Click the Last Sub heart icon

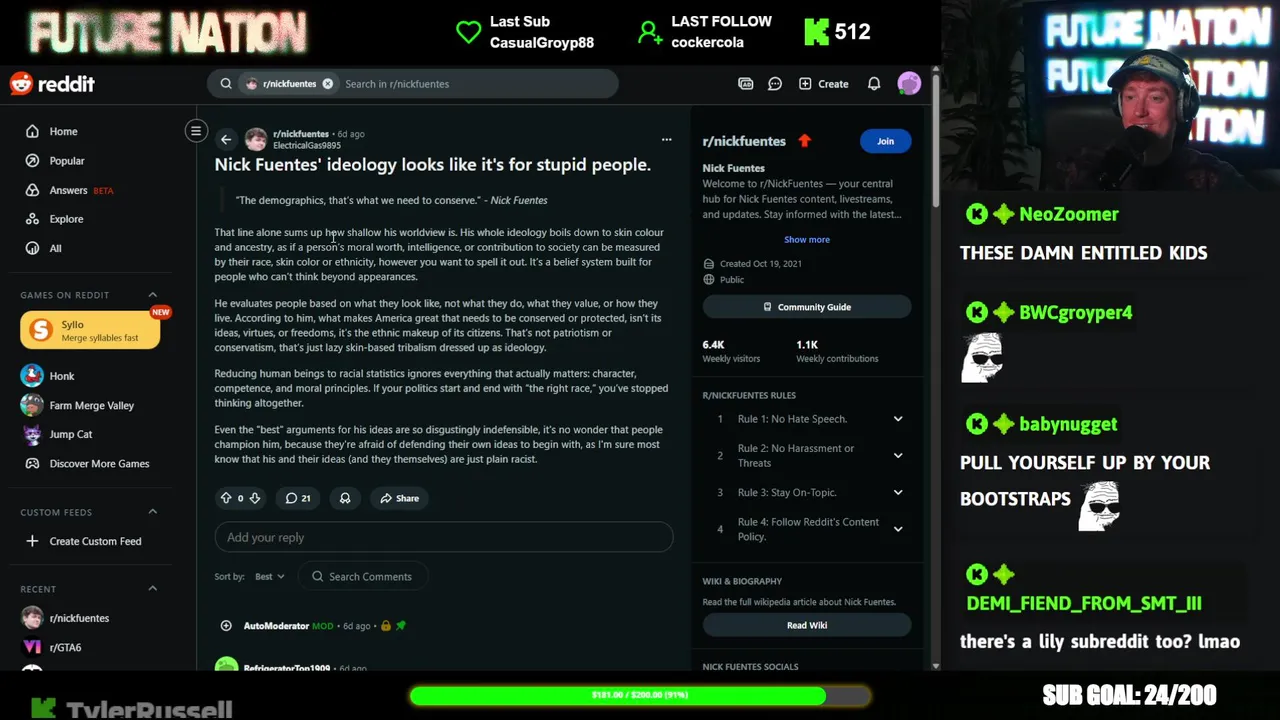(x=468, y=32)
